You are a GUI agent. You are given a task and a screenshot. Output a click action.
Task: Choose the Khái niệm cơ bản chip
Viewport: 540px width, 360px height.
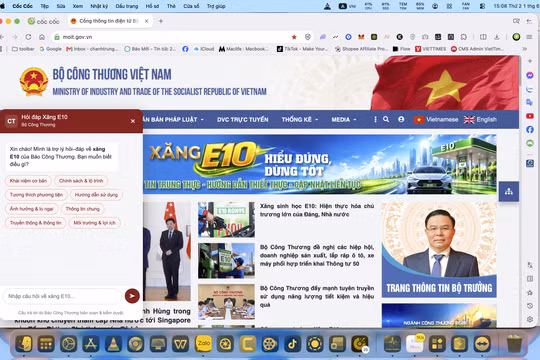click(x=28, y=181)
